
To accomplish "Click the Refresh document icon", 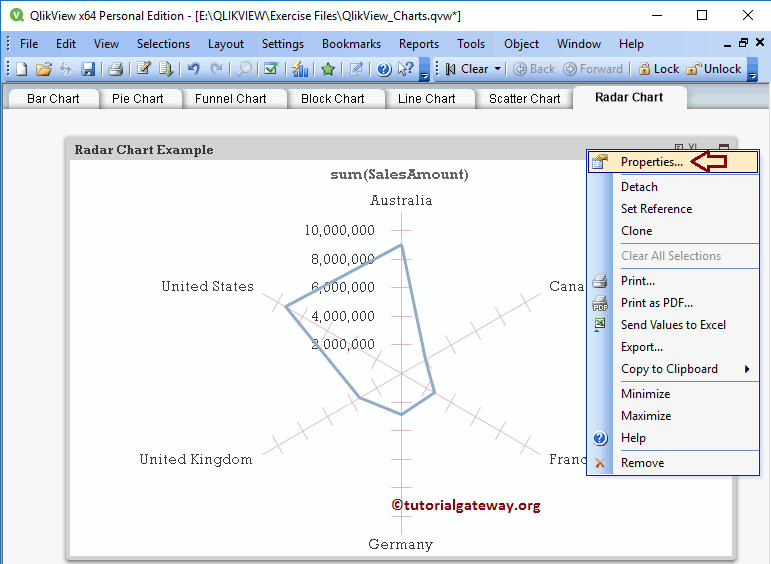I will tap(66, 69).
